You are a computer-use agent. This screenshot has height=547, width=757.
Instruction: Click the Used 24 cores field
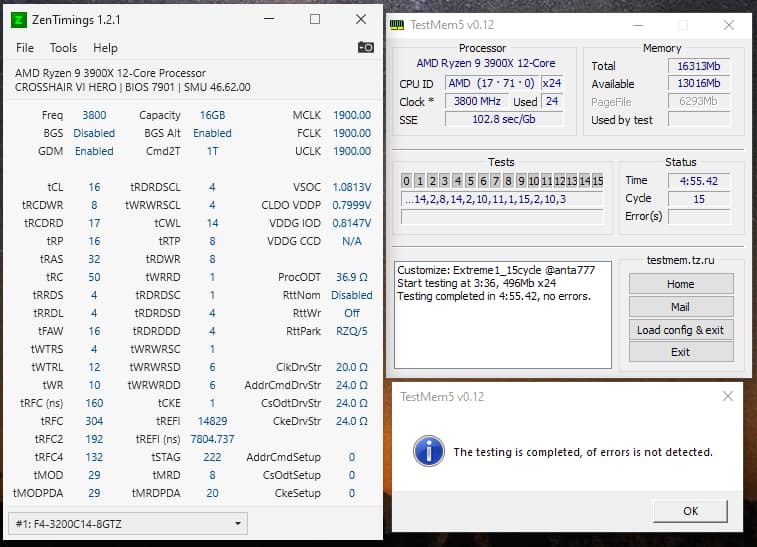pyautogui.click(x=552, y=101)
